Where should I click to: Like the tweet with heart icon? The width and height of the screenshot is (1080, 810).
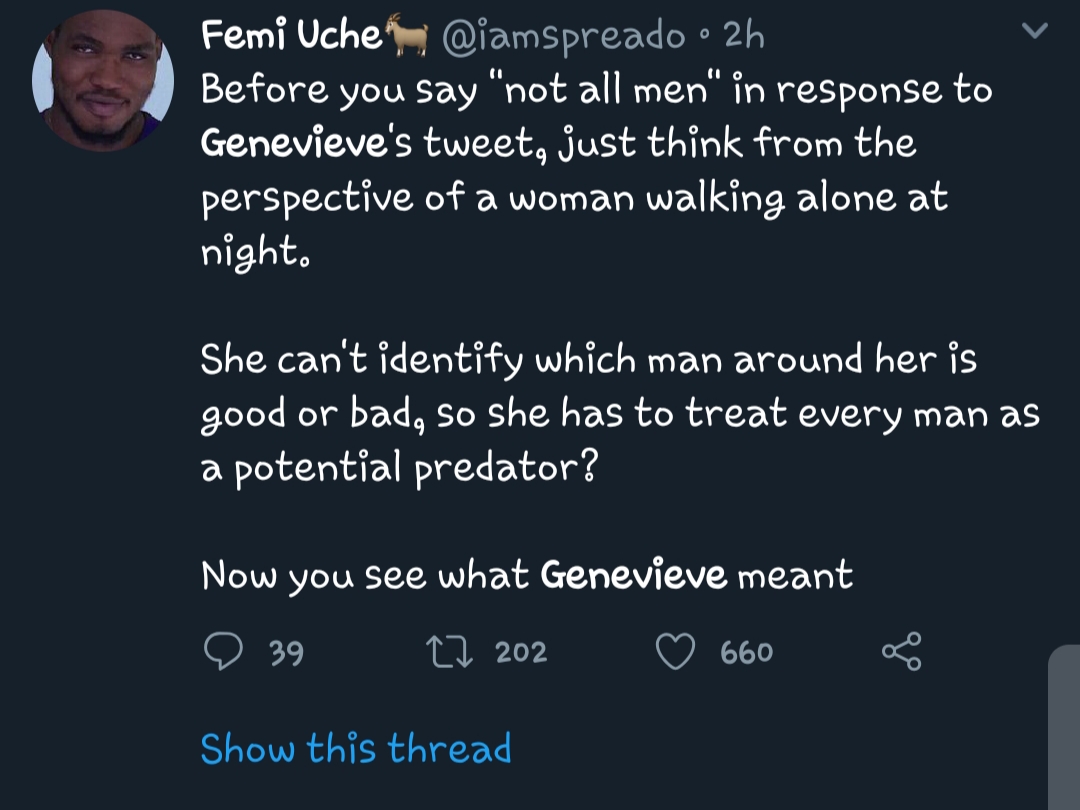tap(675, 651)
